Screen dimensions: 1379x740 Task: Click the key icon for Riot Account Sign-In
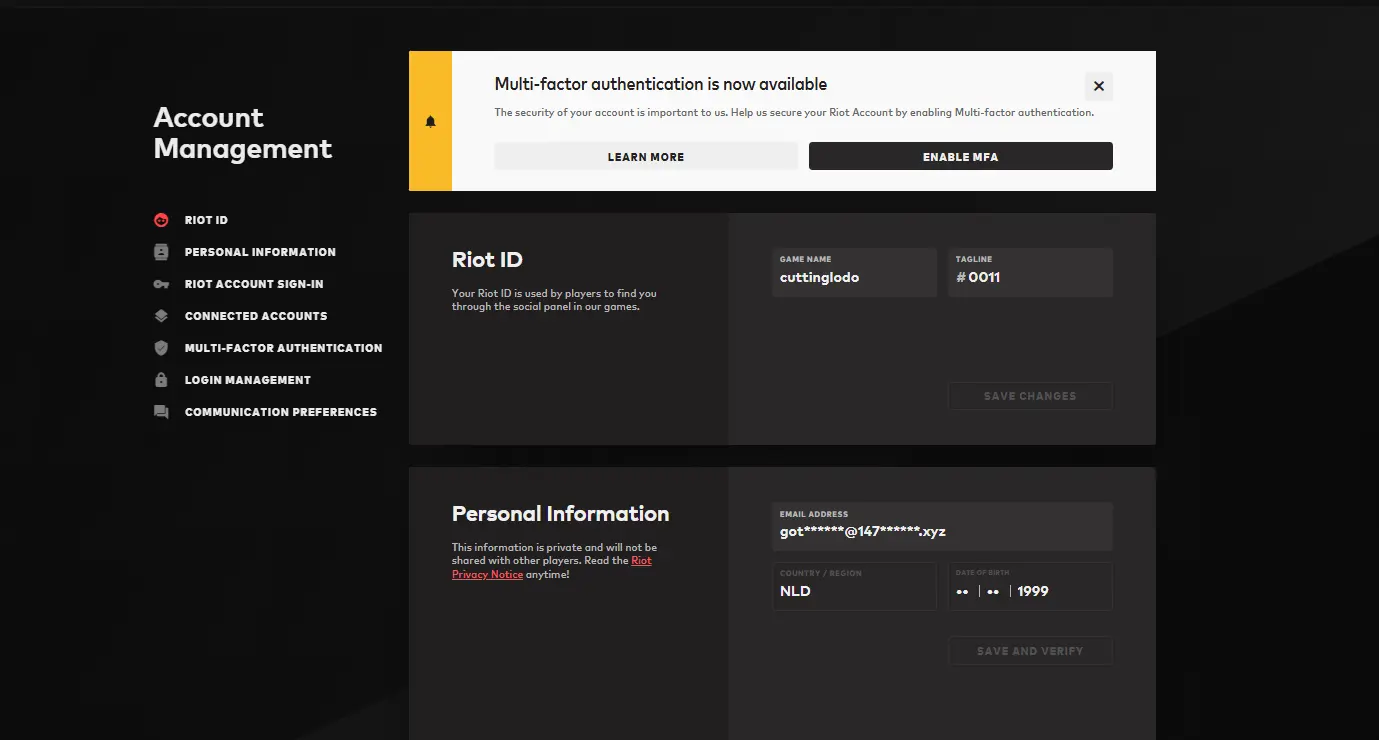[161, 284]
